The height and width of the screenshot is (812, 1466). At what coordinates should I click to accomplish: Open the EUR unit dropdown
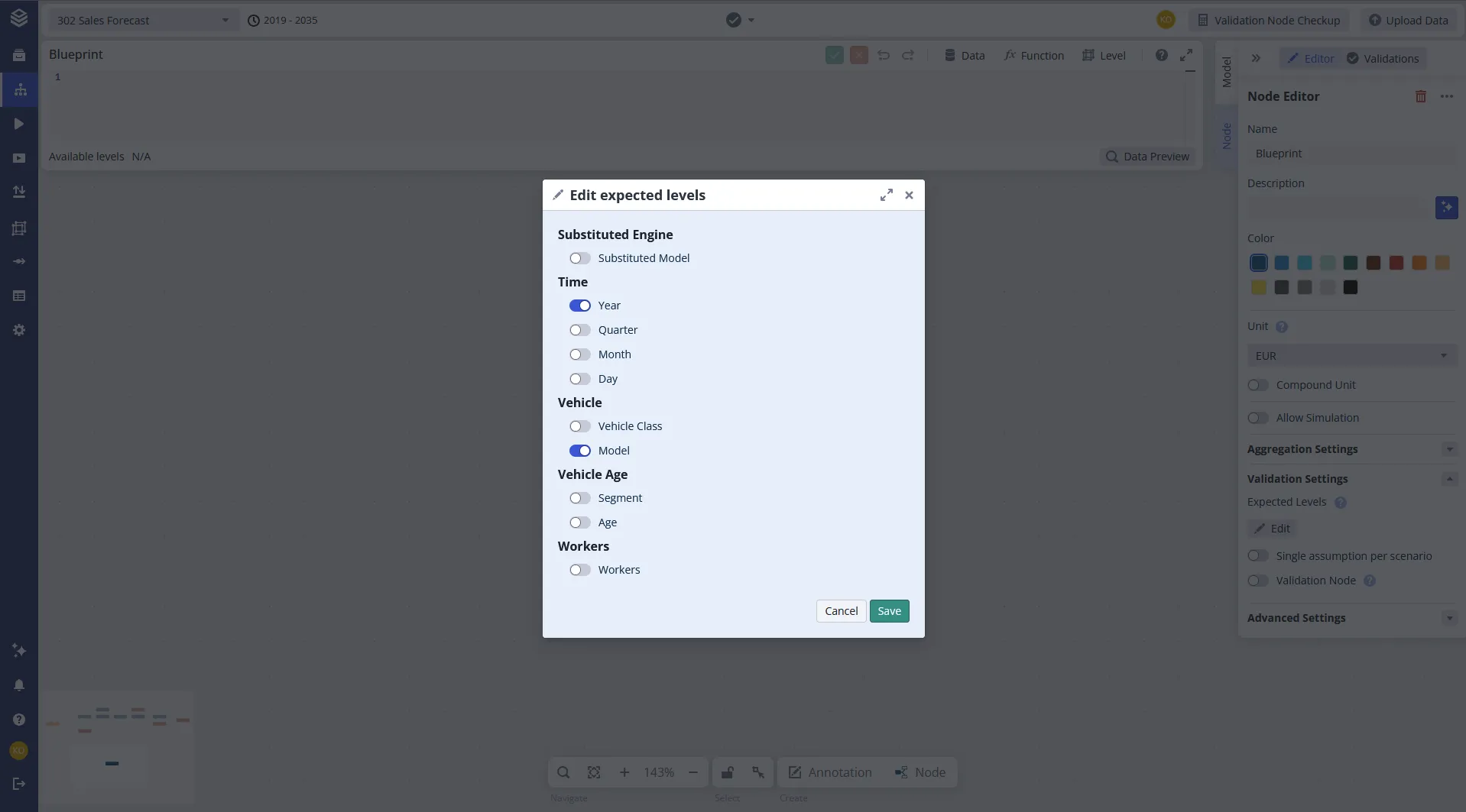pyautogui.click(x=1351, y=356)
